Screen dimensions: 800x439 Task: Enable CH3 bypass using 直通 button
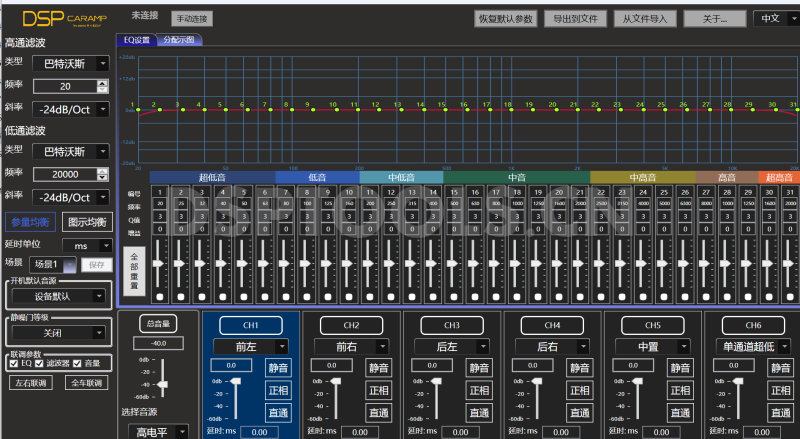point(478,412)
